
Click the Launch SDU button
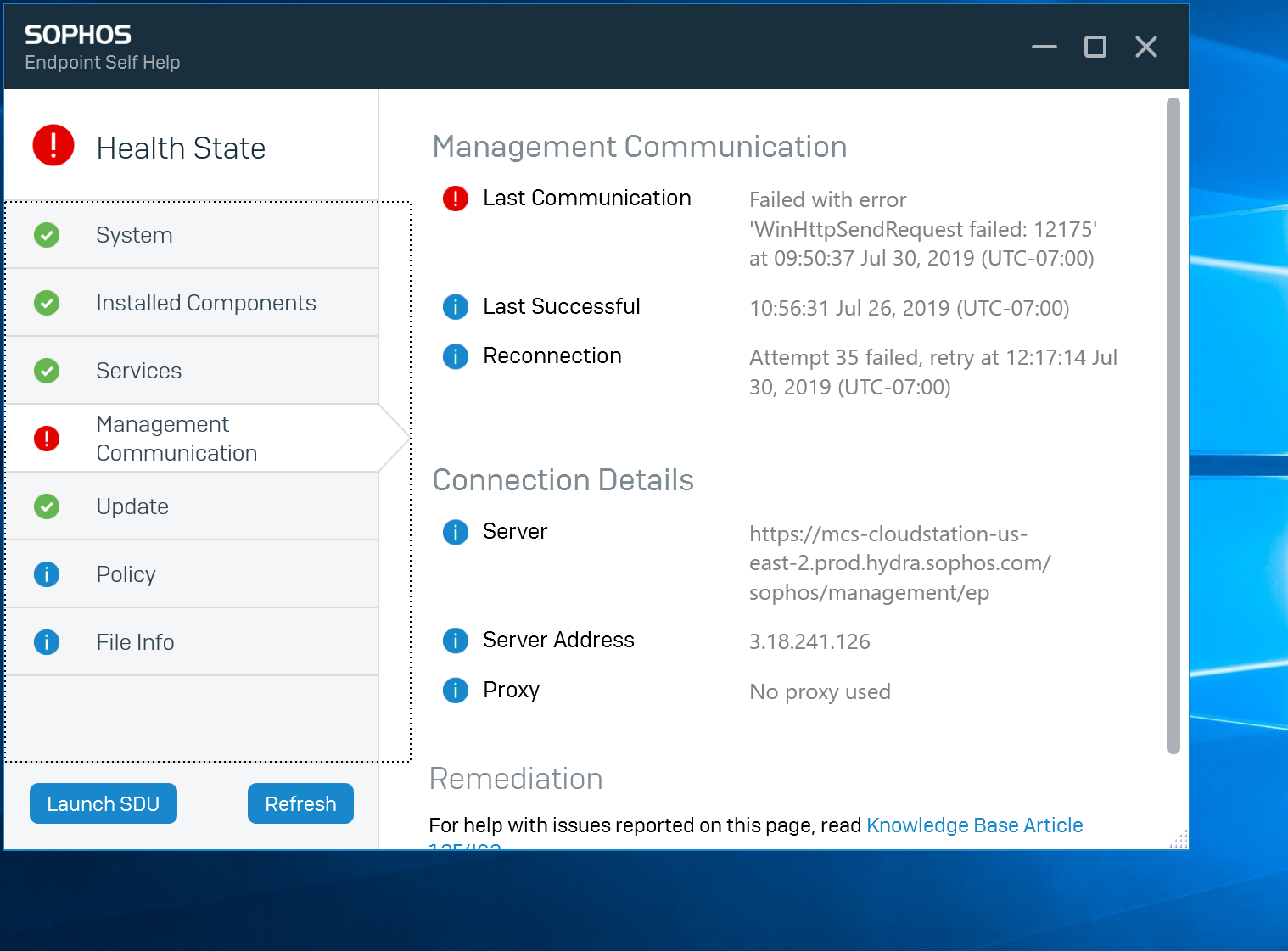click(x=104, y=803)
